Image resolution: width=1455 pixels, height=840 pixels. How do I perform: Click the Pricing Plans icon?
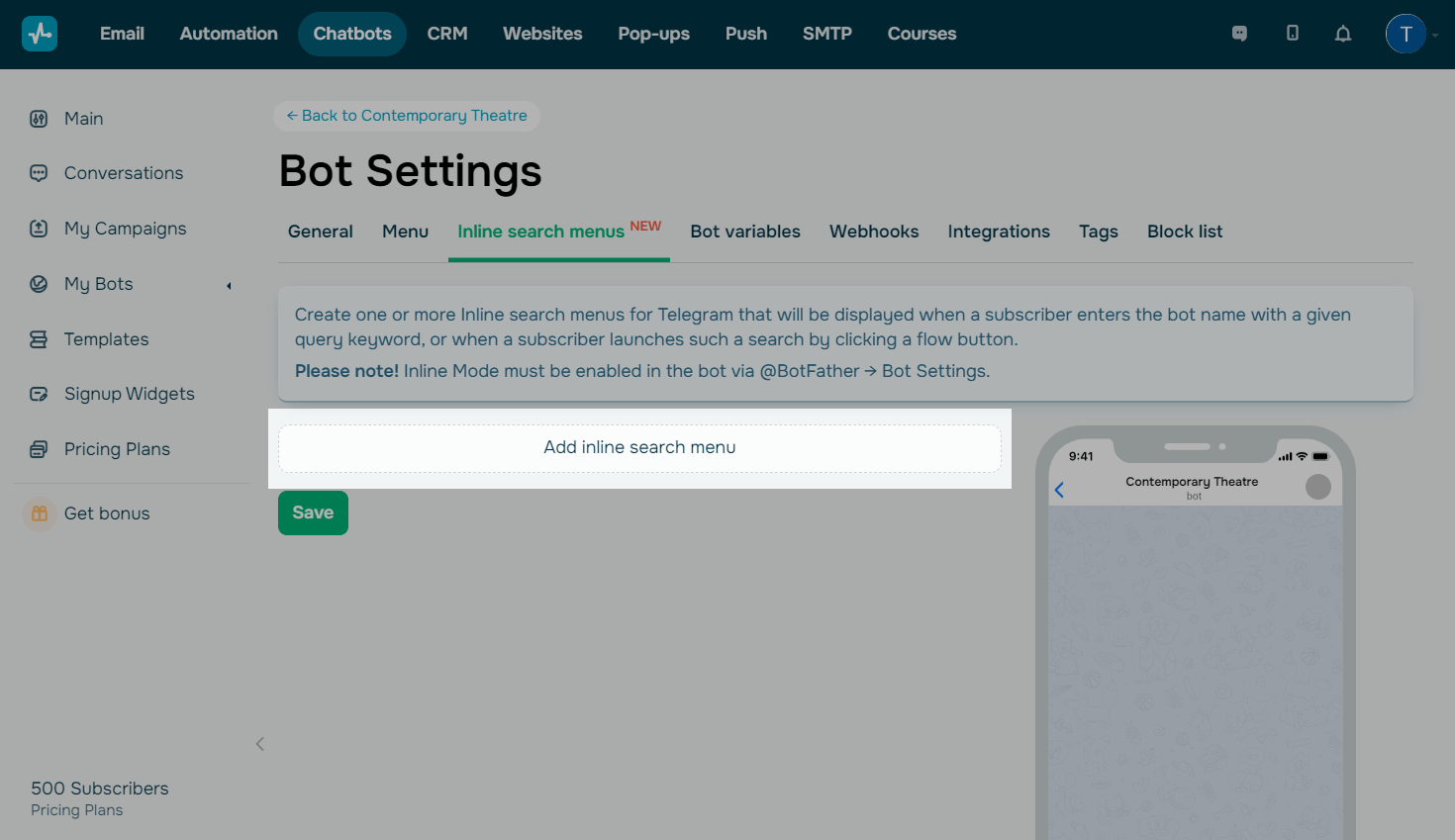tap(39, 449)
